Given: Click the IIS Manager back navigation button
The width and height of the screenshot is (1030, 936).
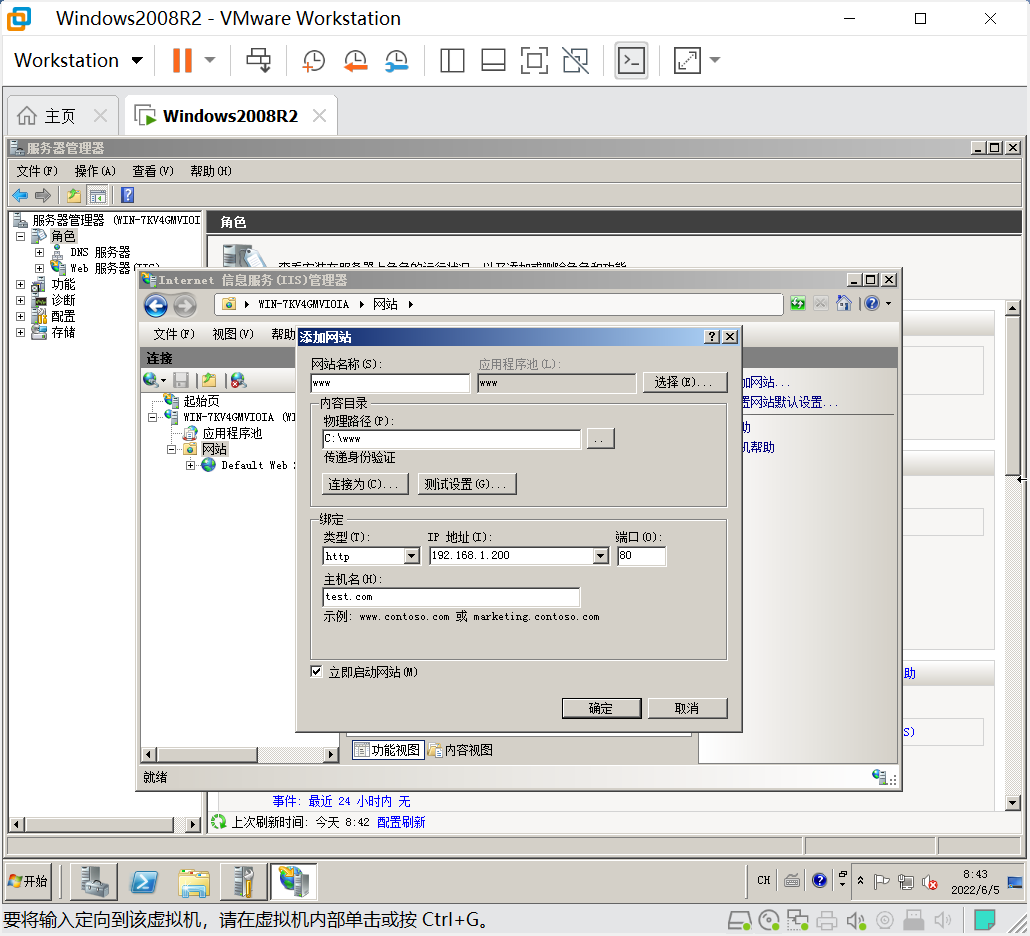Looking at the screenshot, I should pos(156,305).
